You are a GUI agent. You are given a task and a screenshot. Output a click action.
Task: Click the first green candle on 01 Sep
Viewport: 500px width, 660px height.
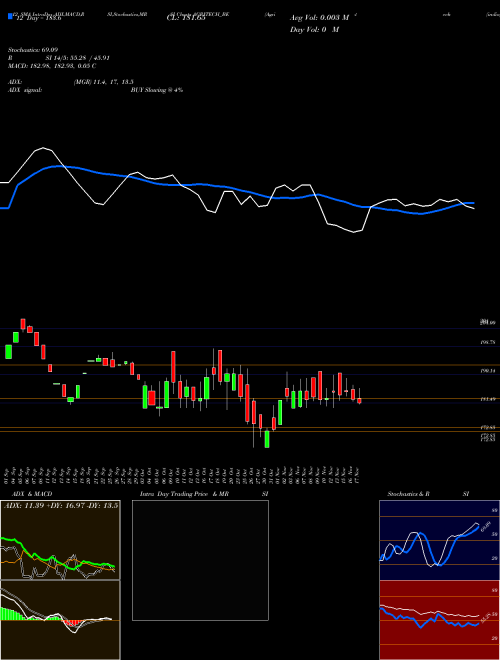coord(8,352)
